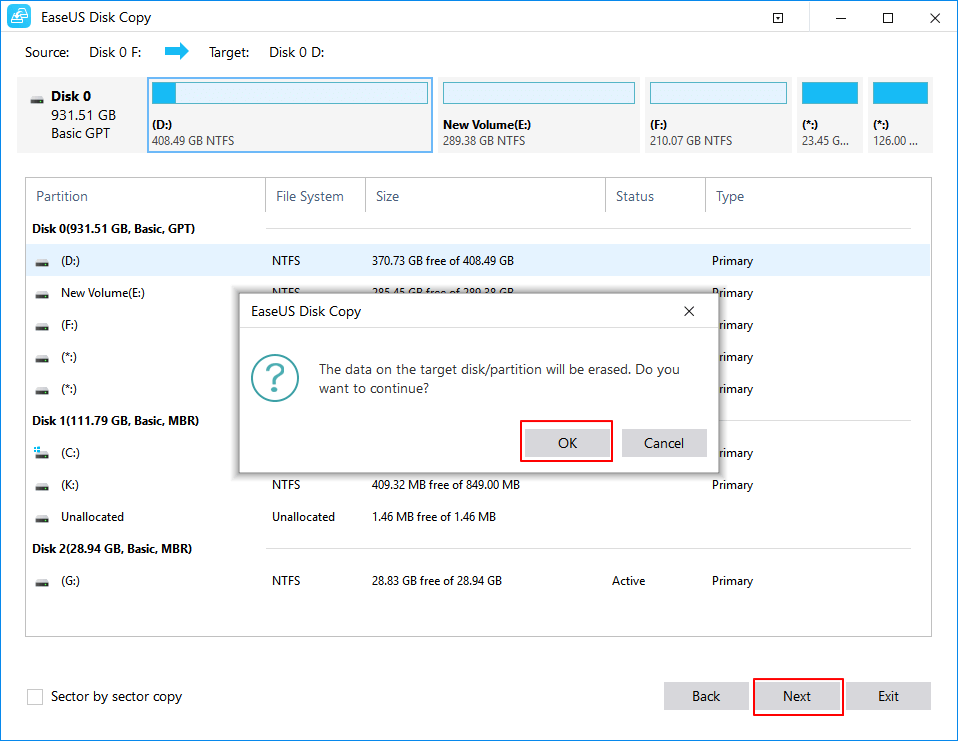The image size is (958, 741).
Task: Click Disk 1(111.79 GB, Basic, MBR) group header
Action: tap(115, 420)
